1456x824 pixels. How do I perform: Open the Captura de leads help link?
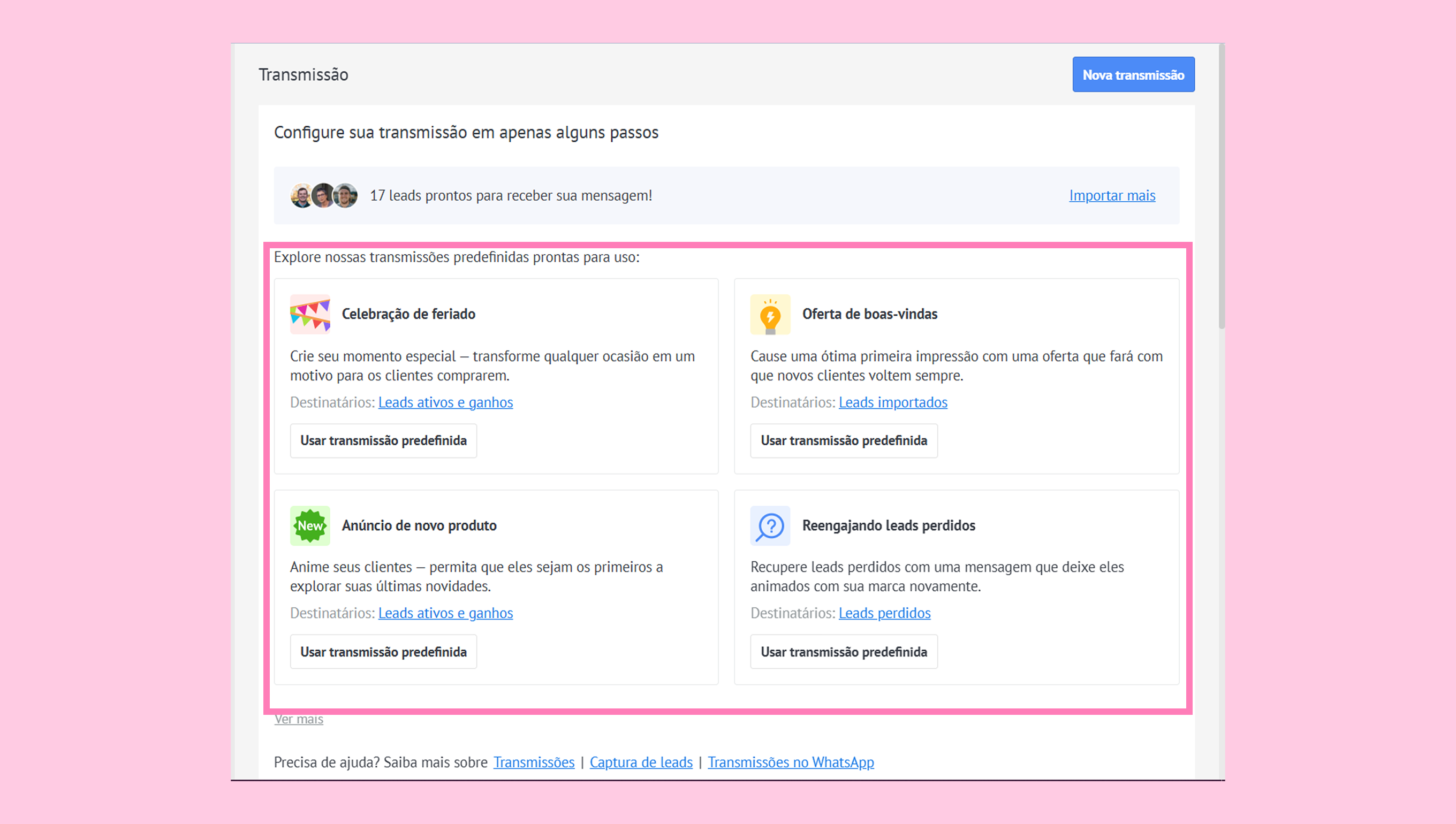coord(641,762)
